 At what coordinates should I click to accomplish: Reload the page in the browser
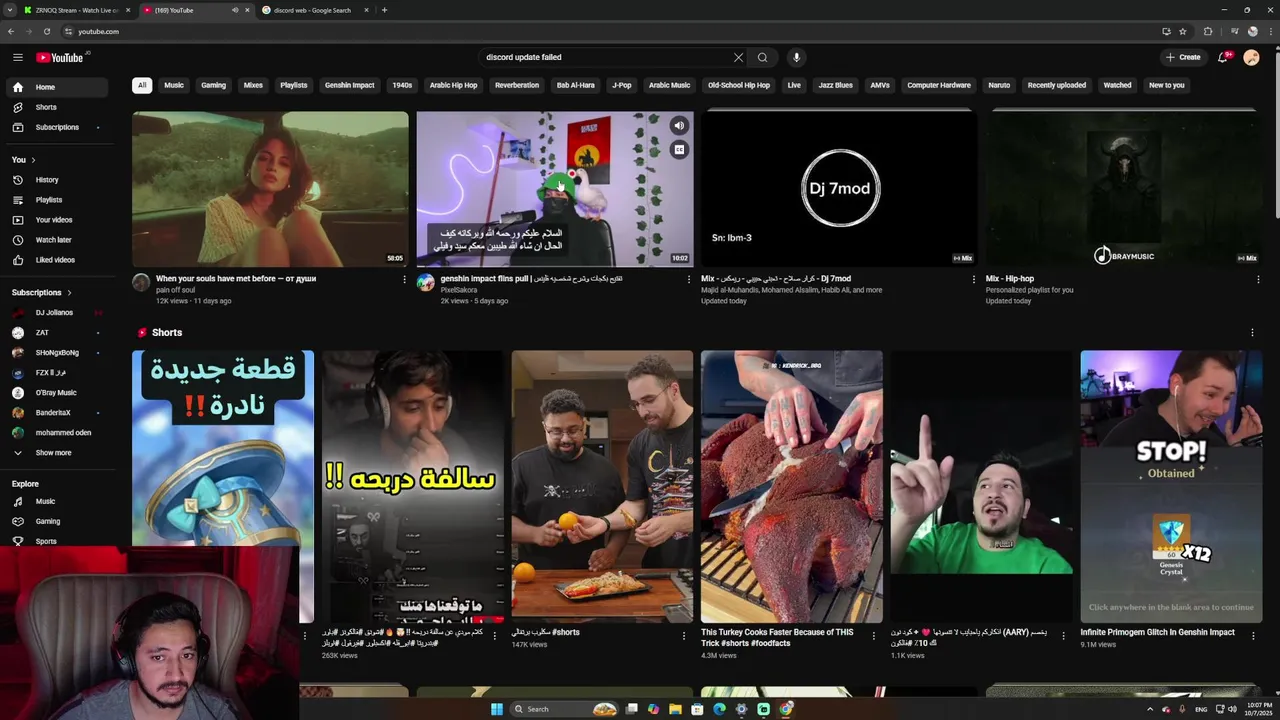[46, 31]
